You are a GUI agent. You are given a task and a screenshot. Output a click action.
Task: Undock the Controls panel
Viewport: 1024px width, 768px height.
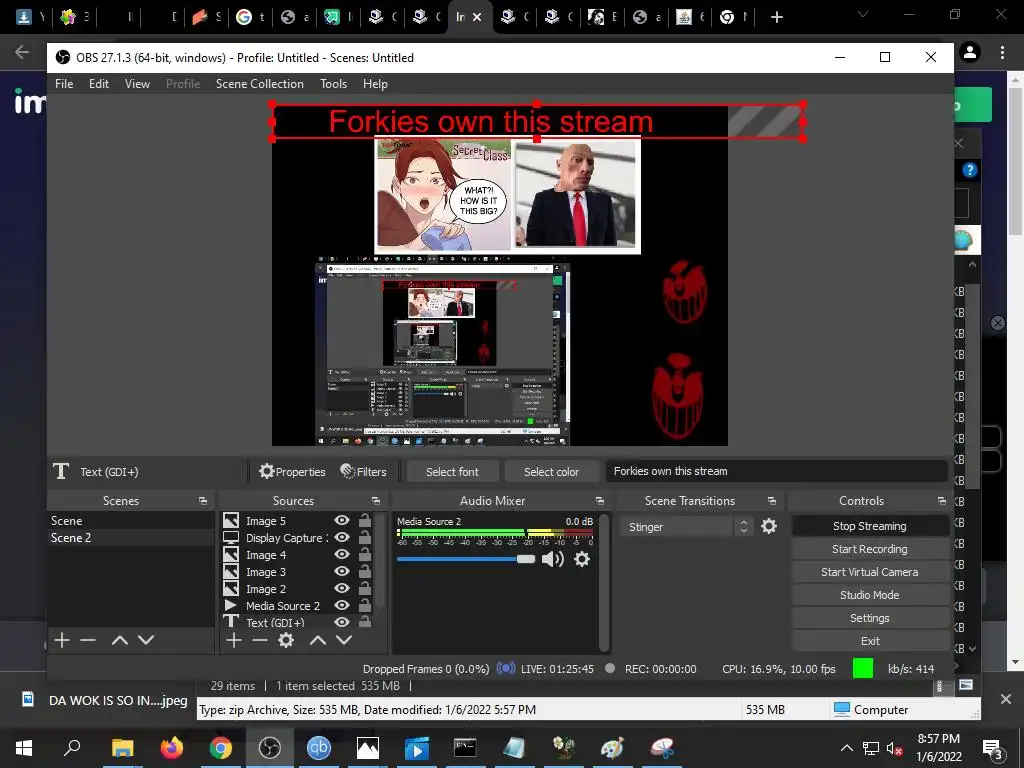(x=942, y=501)
